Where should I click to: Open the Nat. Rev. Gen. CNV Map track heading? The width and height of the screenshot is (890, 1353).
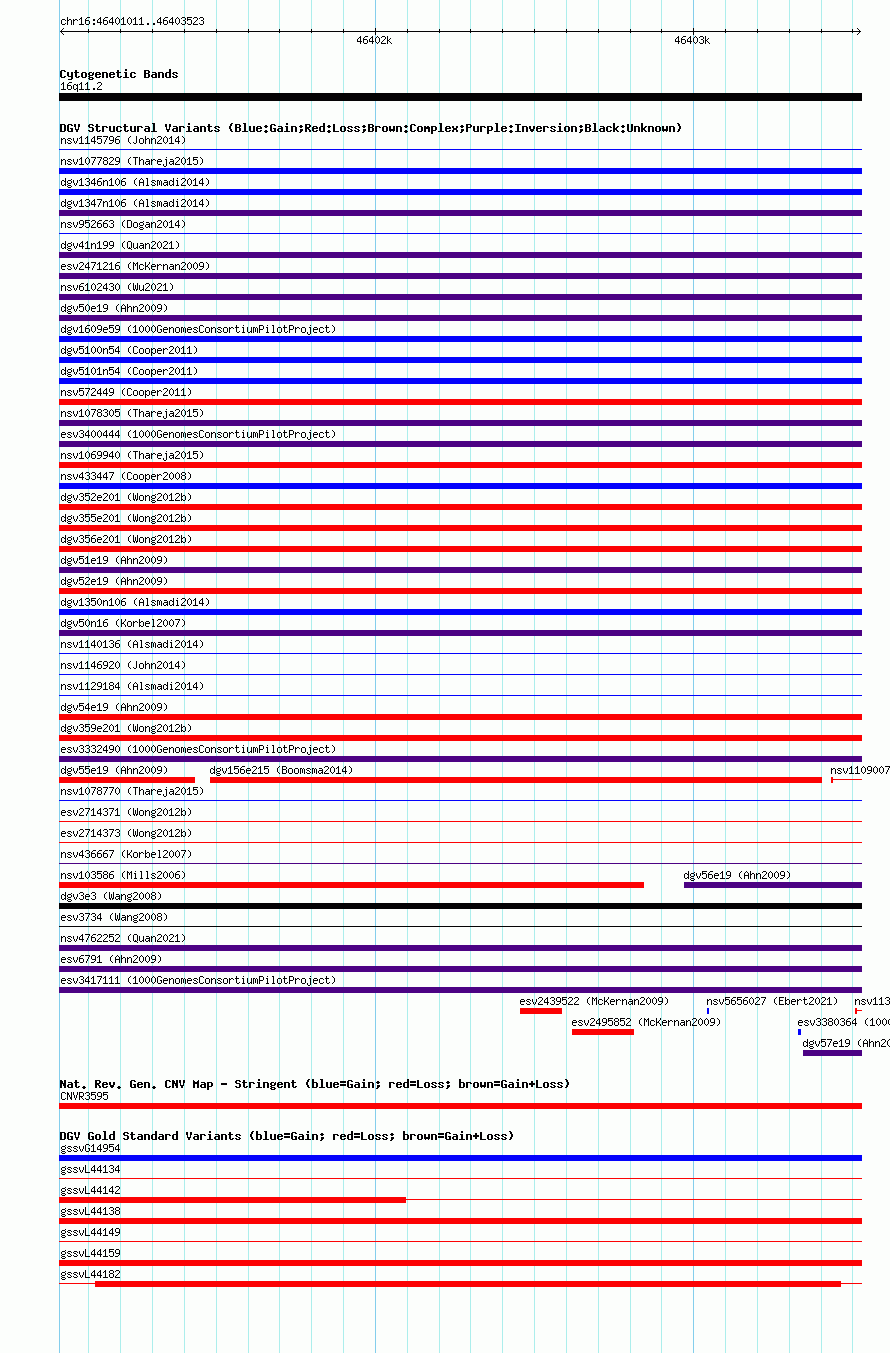pos(316,1084)
